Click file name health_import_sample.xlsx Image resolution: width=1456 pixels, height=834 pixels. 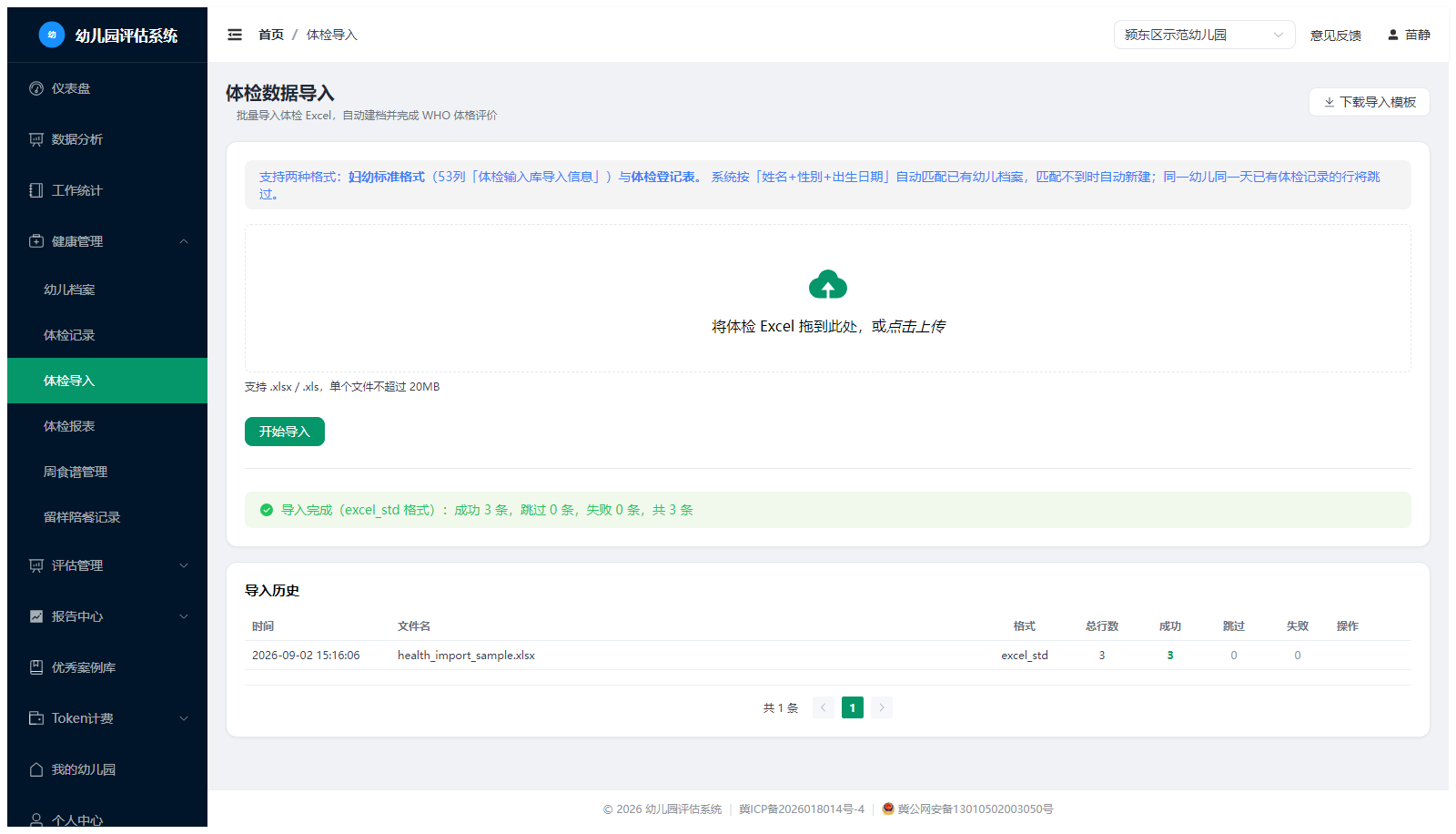(466, 656)
